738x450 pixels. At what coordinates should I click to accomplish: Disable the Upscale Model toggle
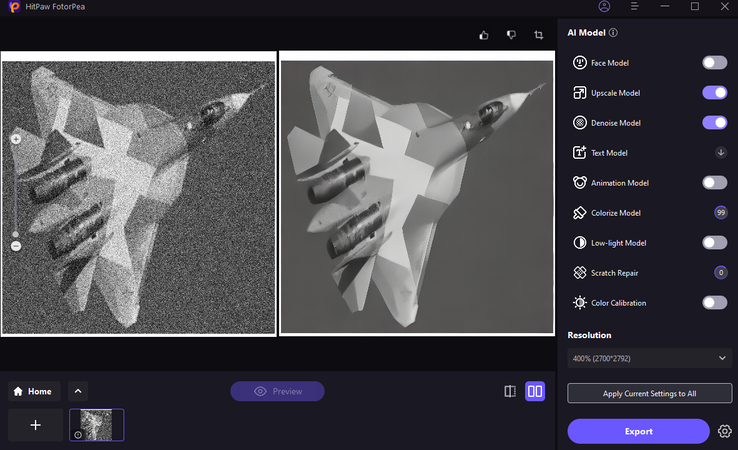point(714,93)
